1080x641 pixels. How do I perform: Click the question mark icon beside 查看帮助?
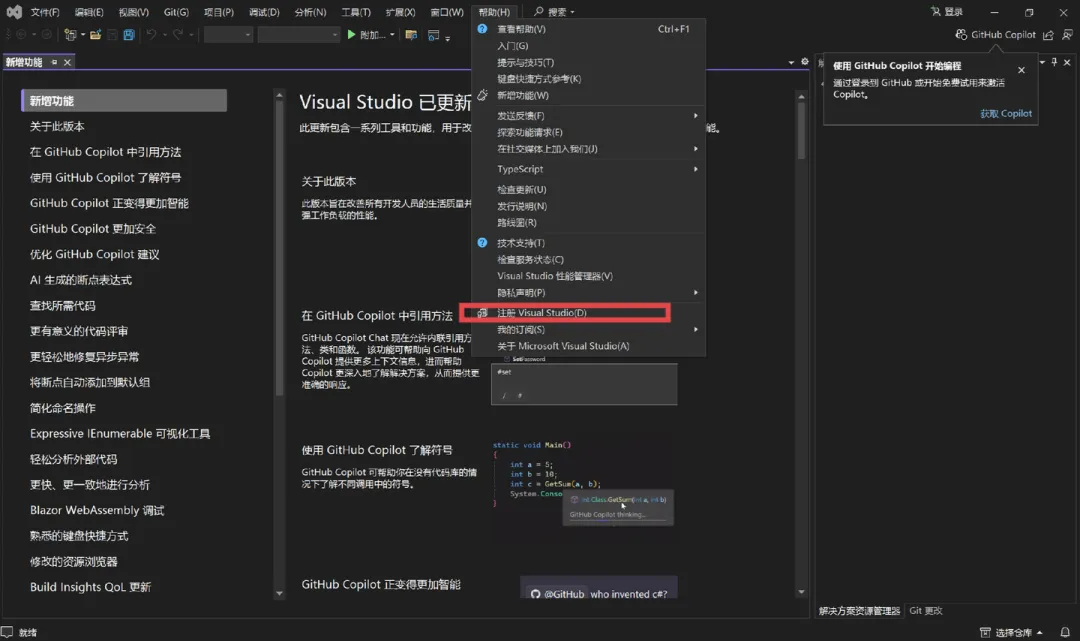click(482, 29)
